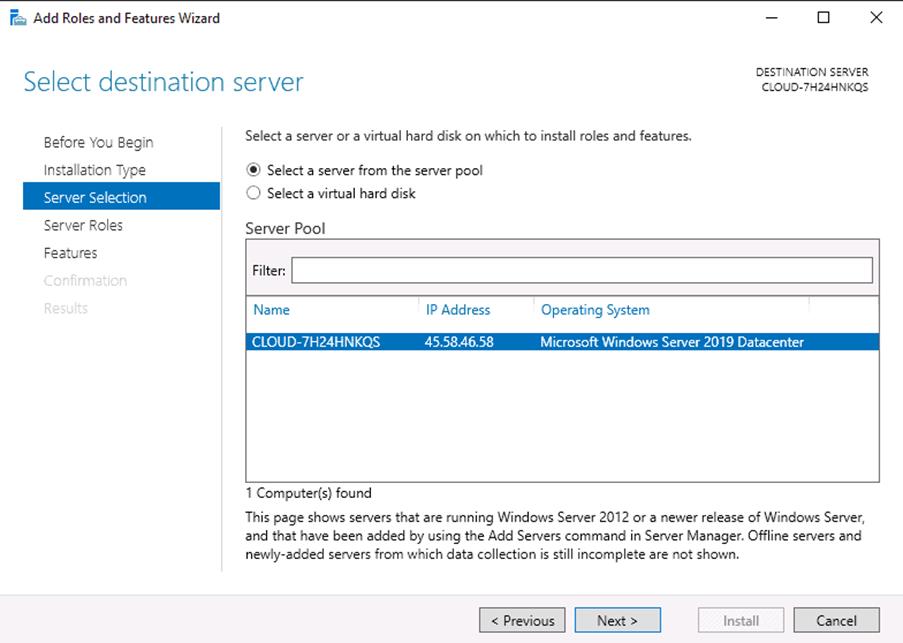This screenshot has height=643, width=903.
Task: Open the Server Selection step
Action: pyautogui.click(x=95, y=198)
